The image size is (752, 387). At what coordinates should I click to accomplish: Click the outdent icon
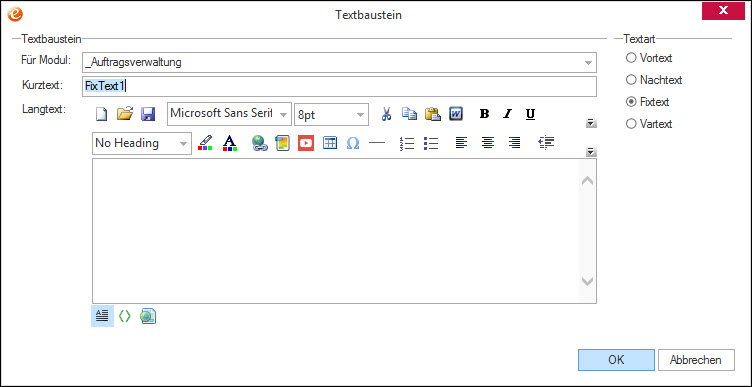(546, 142)
